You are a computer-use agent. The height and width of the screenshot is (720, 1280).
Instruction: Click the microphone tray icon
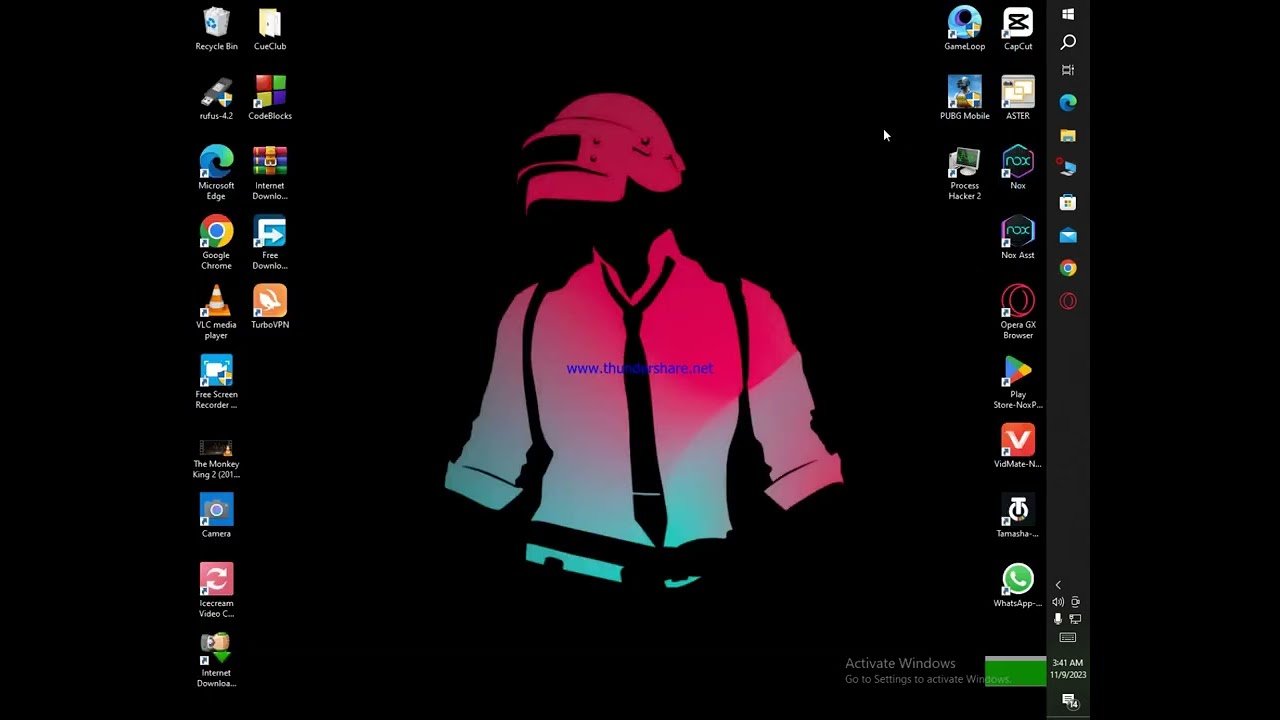[x=1058, y=619]
